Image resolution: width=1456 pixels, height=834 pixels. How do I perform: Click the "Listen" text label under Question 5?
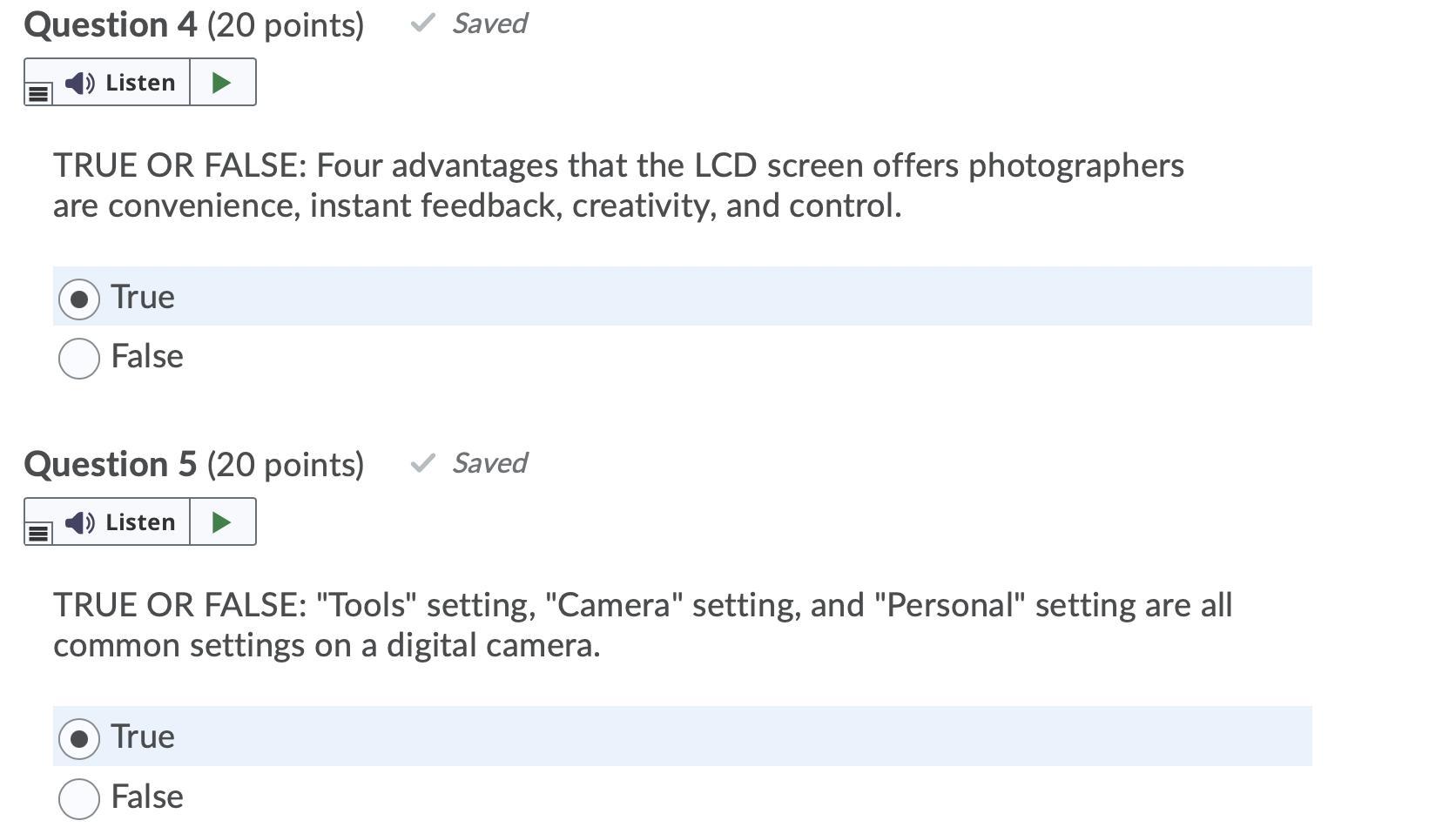pyautogui.click(x=140, y=522)
